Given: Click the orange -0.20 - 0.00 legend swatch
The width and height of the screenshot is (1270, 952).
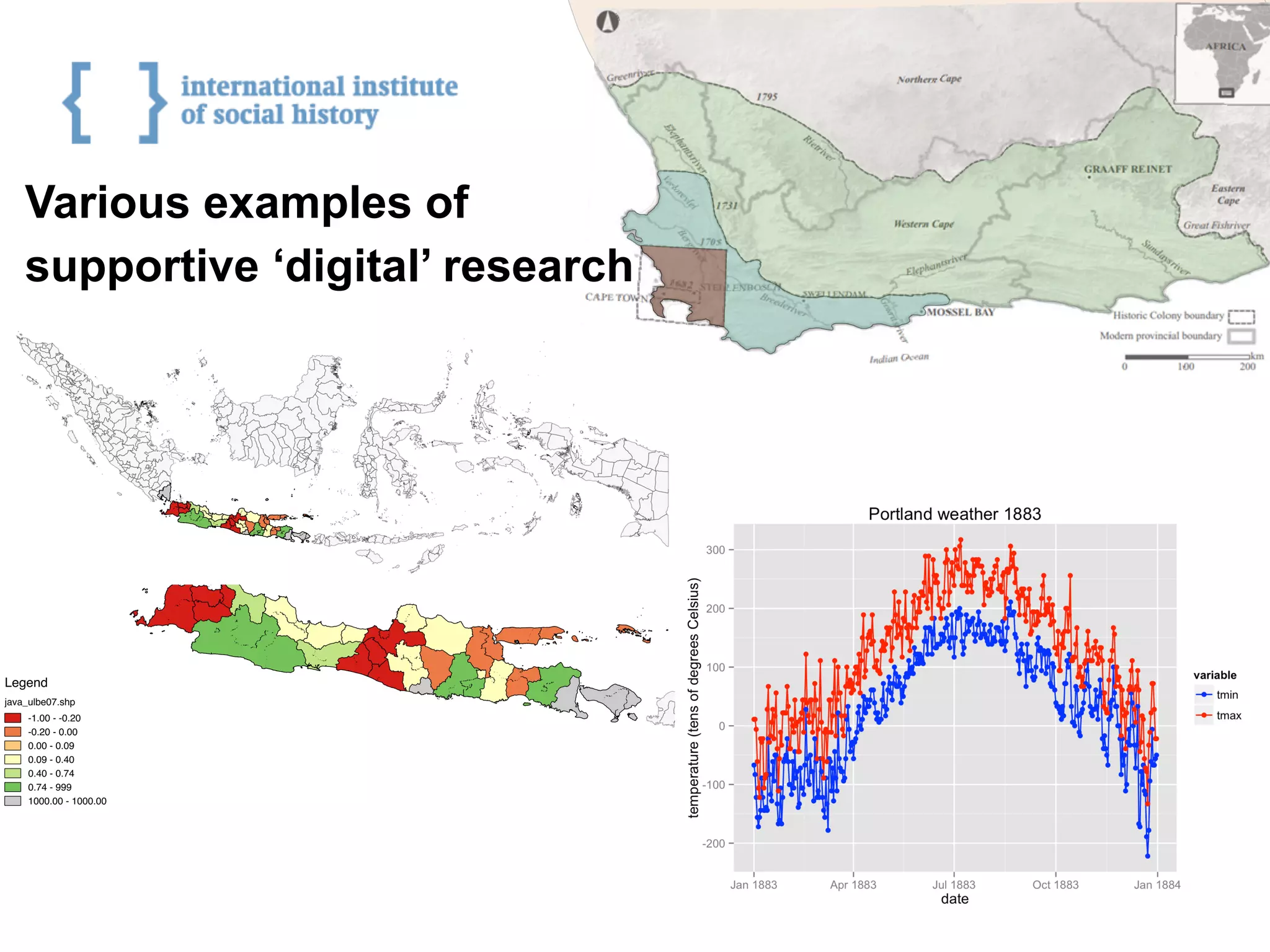Looking at the screenshot, I should [13, 732].
